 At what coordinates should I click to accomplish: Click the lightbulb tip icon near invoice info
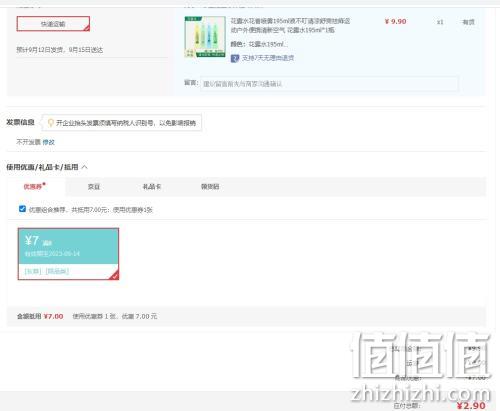click(x=51, y=123)
